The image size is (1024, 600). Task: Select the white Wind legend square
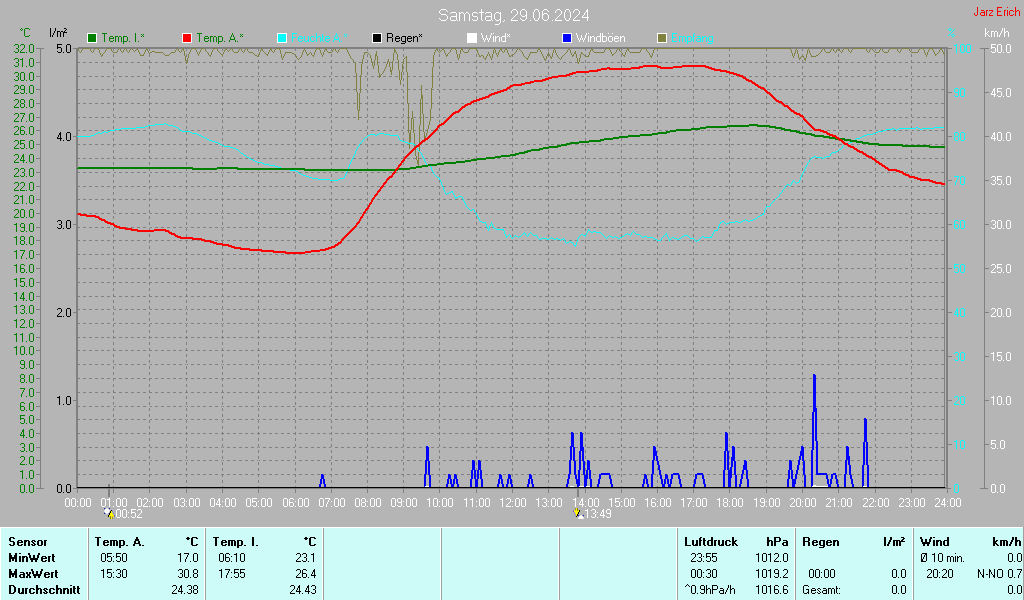pos(472,38)
